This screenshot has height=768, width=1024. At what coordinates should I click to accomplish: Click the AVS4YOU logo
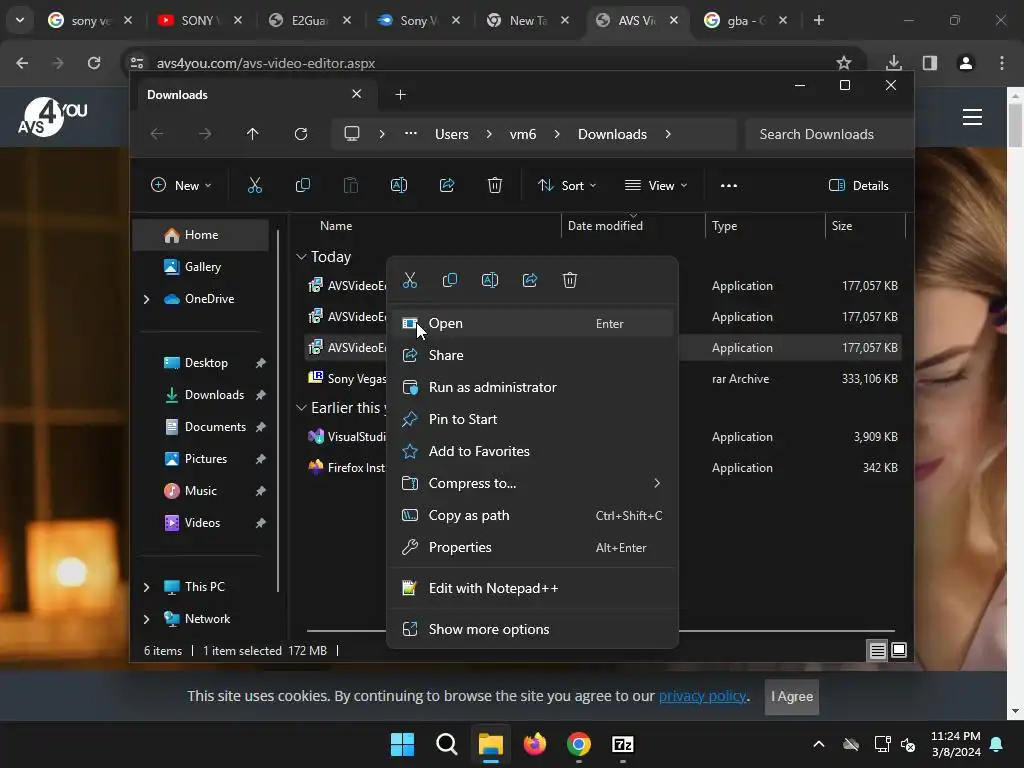tap(53, 117)
